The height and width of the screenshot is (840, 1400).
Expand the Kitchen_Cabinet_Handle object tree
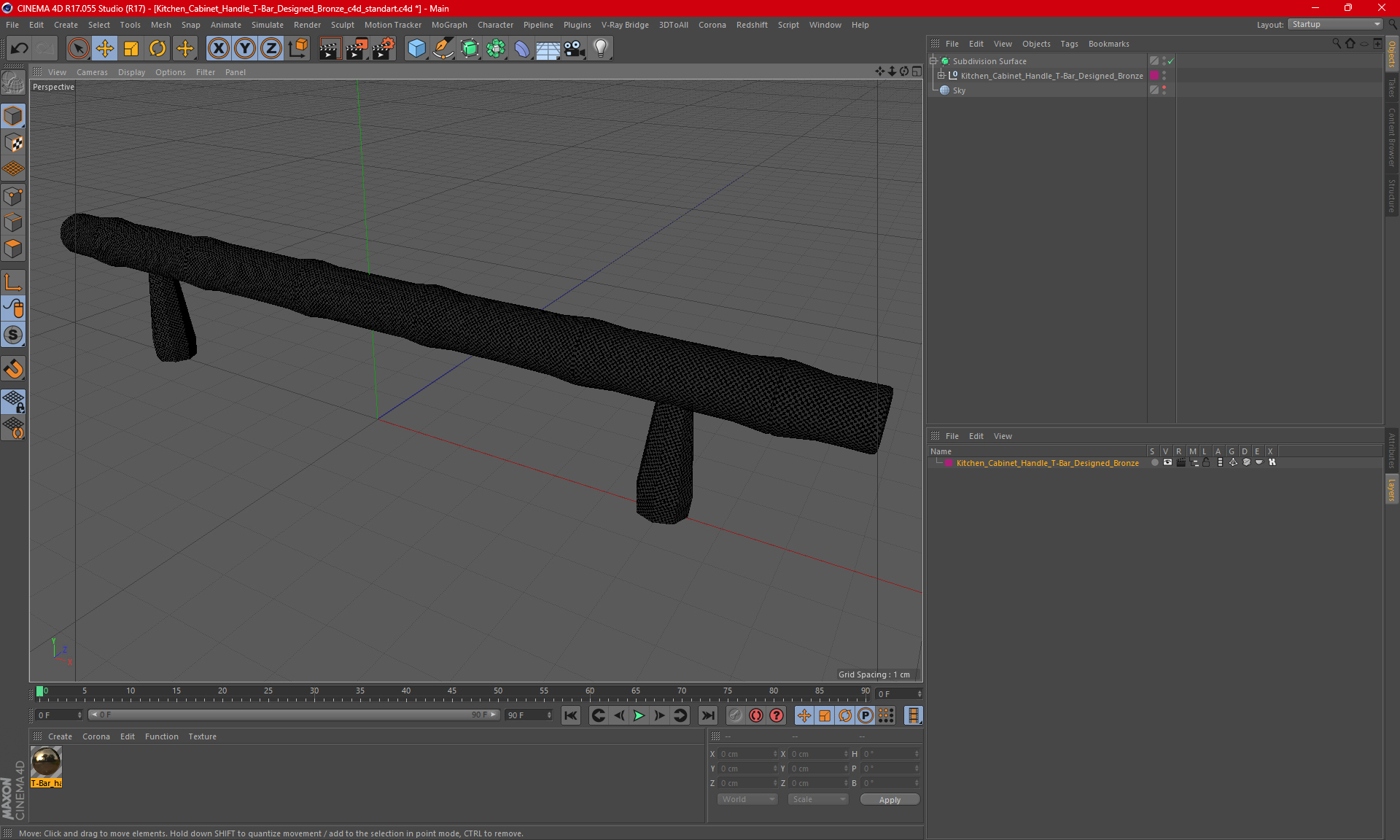941,76
